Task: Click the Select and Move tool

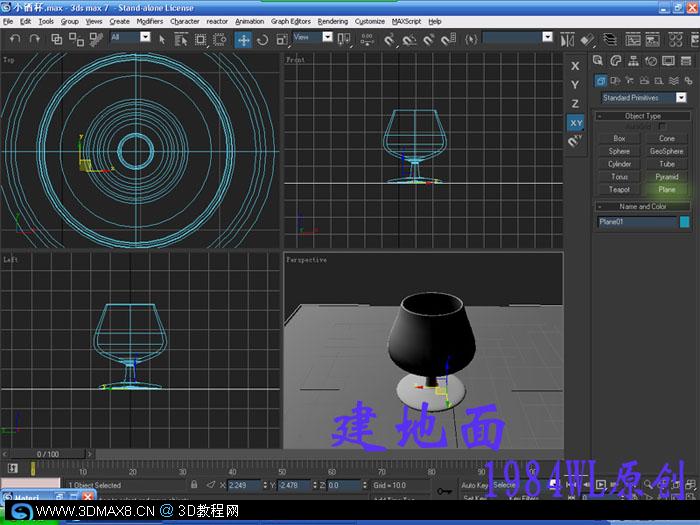Action: tap(243, 40)
